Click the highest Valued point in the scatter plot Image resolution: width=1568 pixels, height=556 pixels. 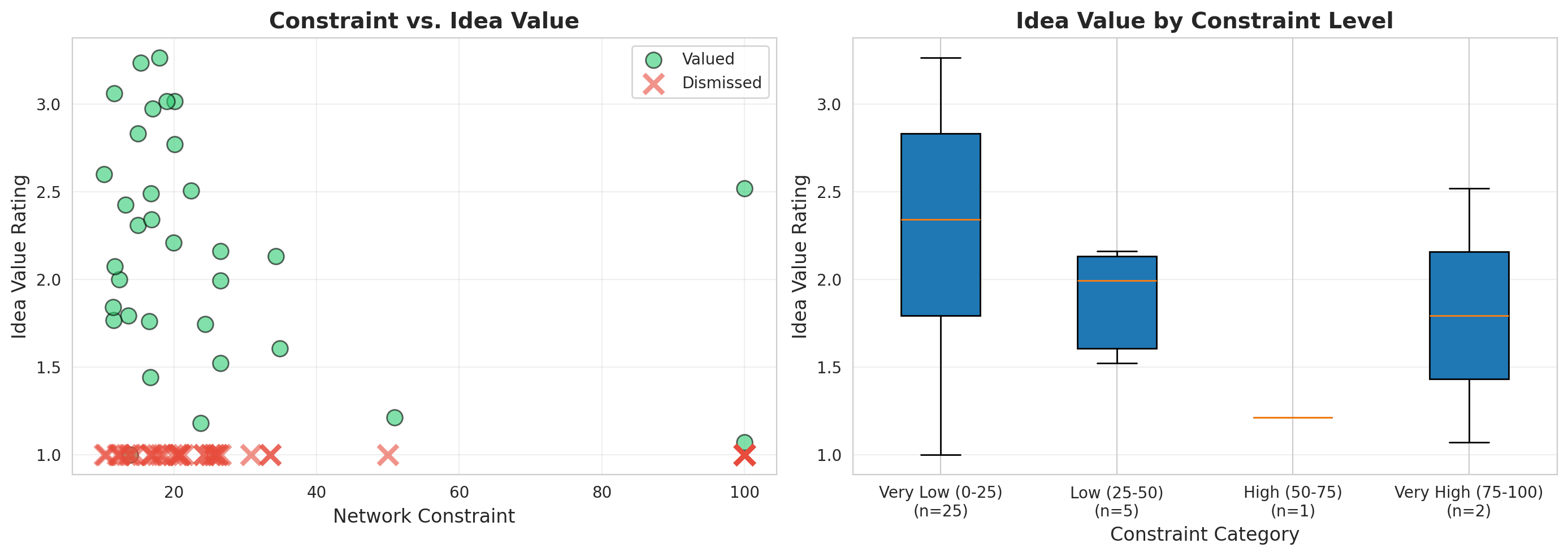click(x=159, y=58)
